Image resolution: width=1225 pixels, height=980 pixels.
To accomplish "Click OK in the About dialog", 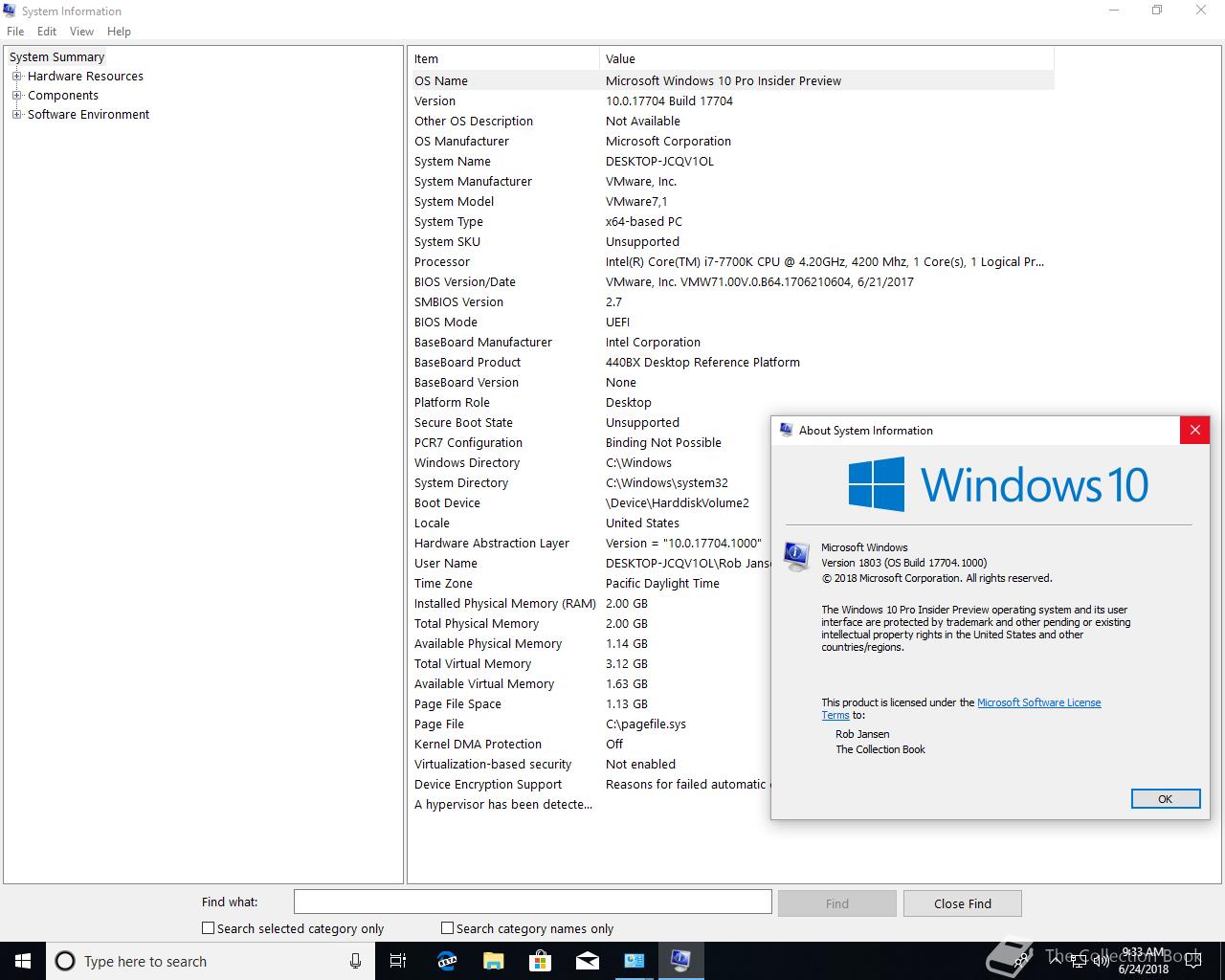I will click(1165, 799).
